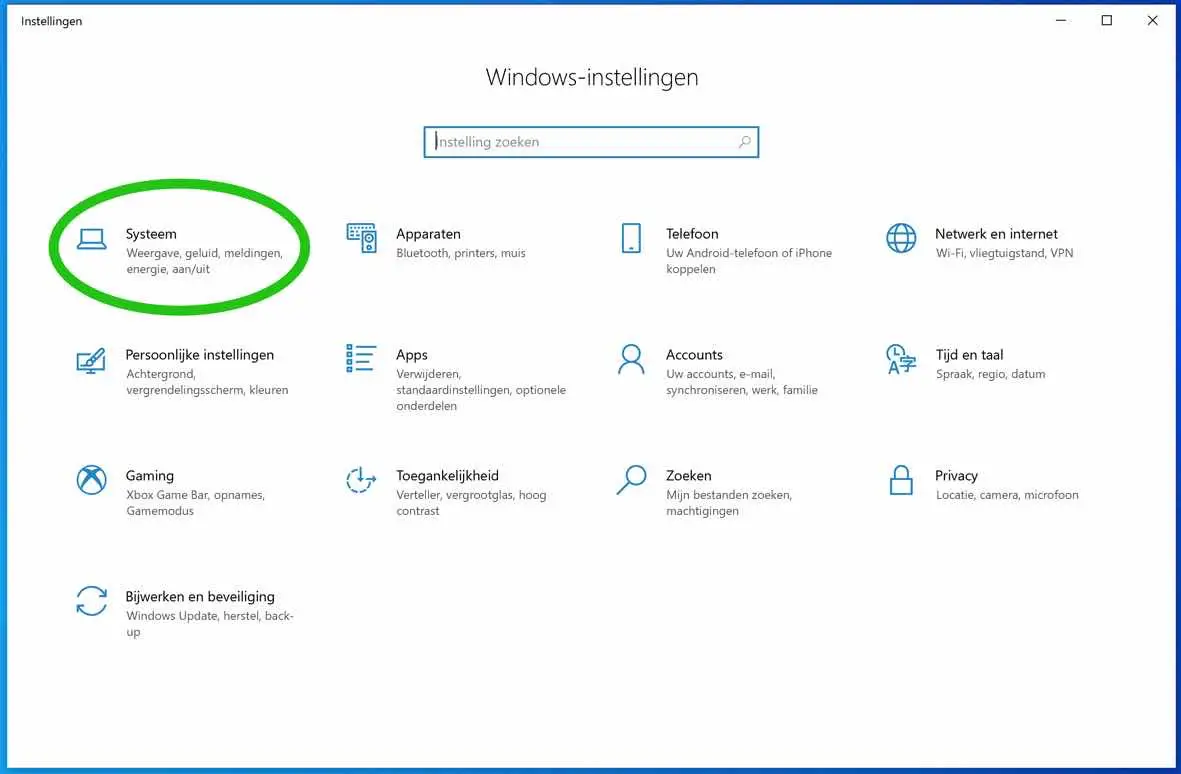The image size is (1181, 774).
Task: Open the Telefoon settings title
Action: pos(691,233)
